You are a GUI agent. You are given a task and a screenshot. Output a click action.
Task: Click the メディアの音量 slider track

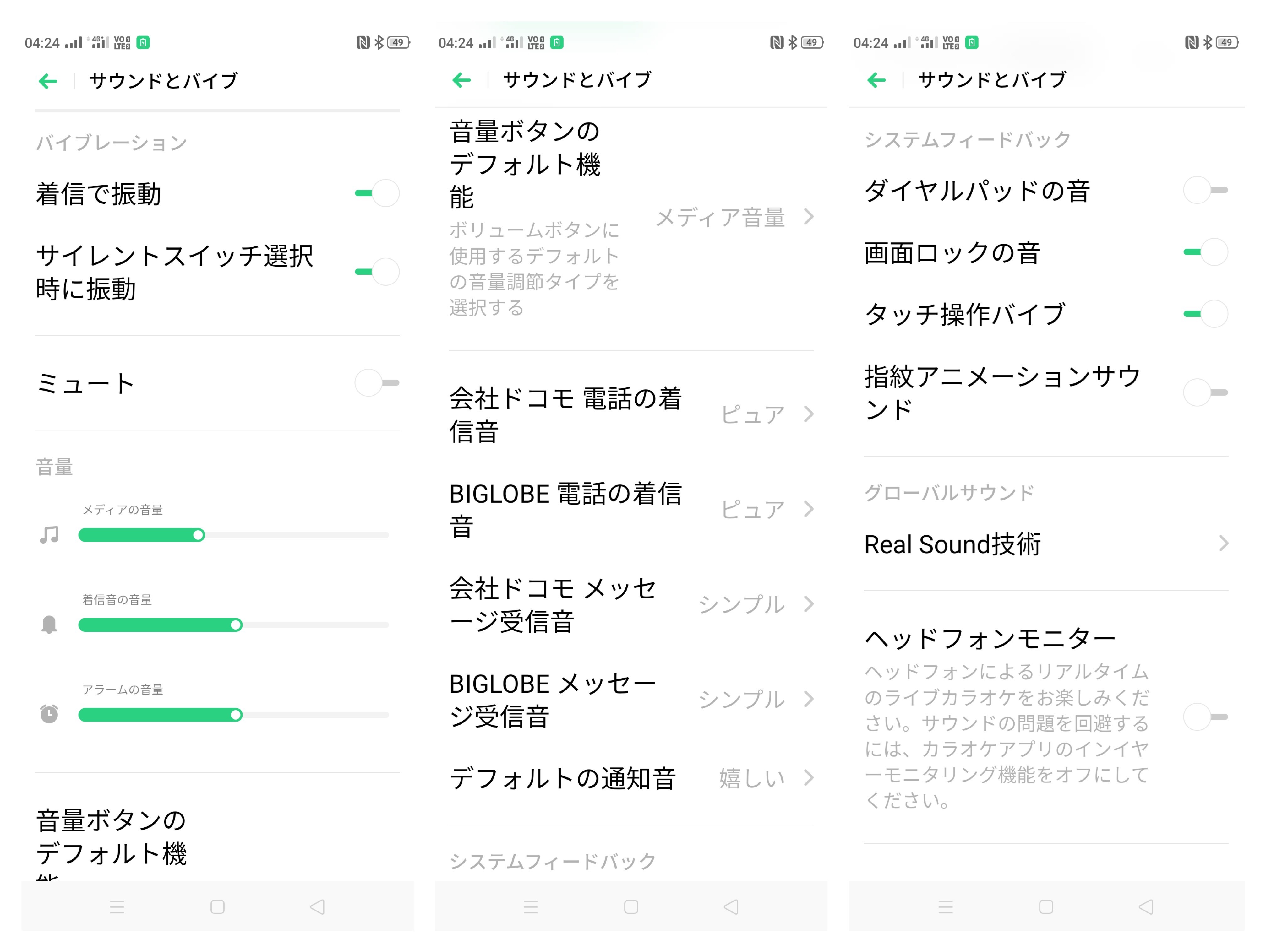[286, 535]
